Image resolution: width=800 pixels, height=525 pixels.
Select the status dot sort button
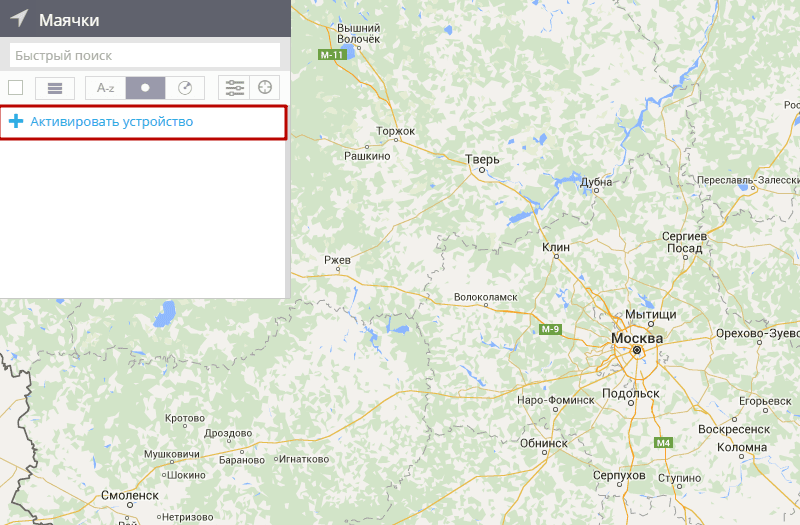[145, 88]
